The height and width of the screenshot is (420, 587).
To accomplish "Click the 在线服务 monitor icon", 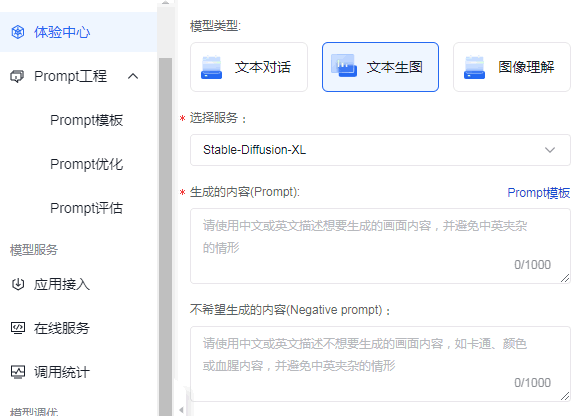I will point(18,328).
